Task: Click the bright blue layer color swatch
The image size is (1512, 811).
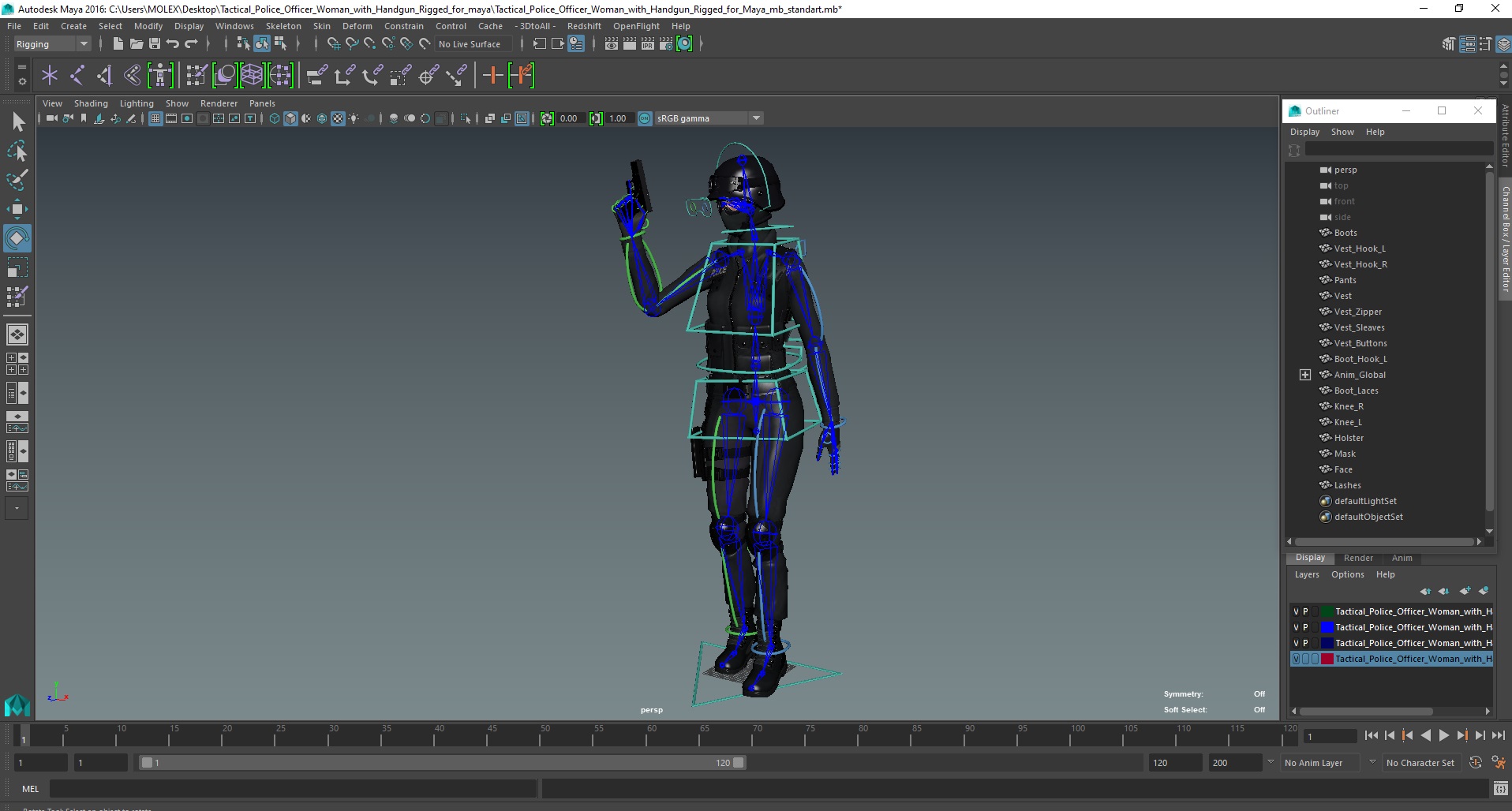Action: pos(1327,627)
